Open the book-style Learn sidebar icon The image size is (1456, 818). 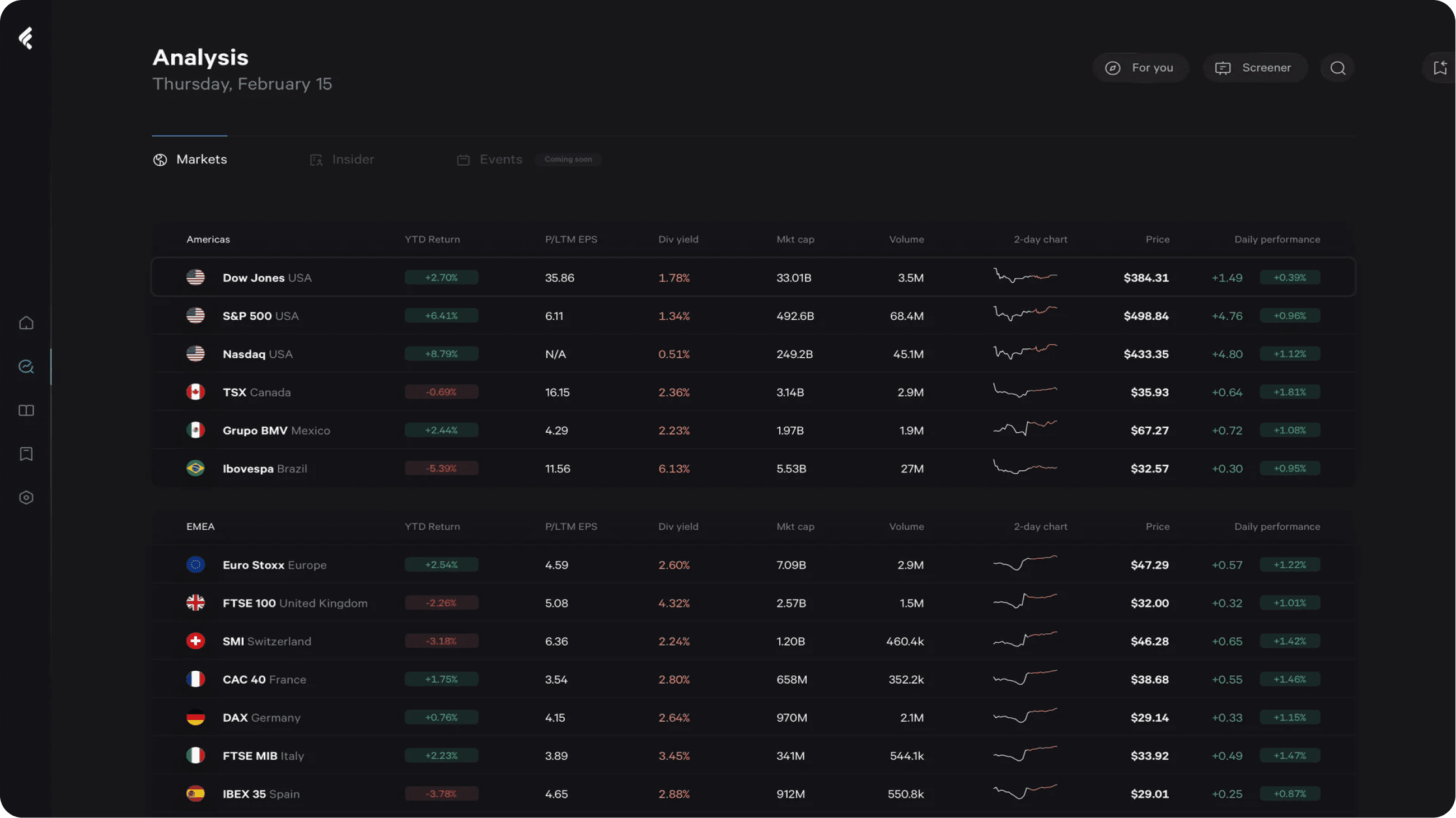tap(26, 410)
